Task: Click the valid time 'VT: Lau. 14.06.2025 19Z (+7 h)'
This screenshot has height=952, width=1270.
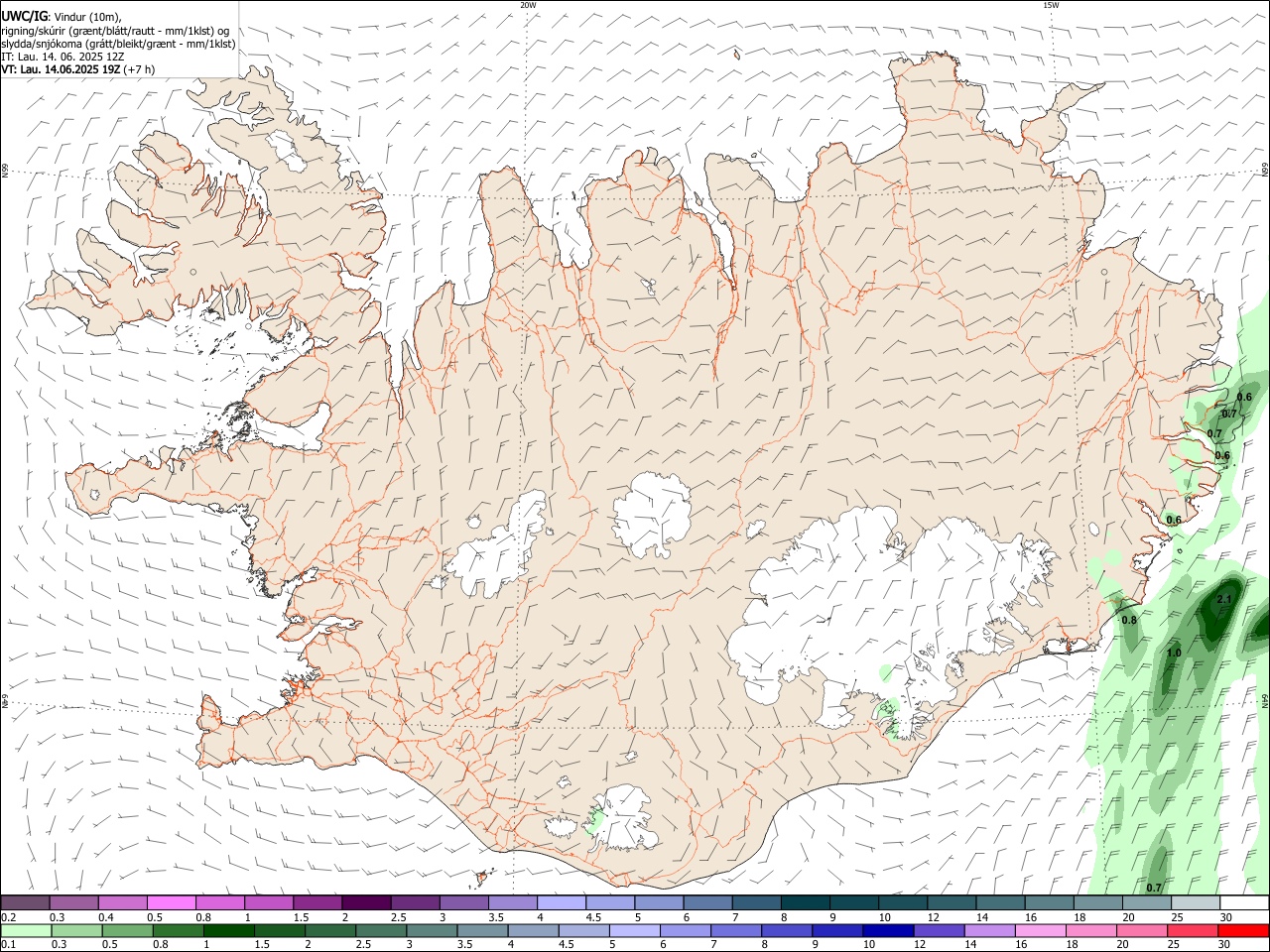Action: click(x=78, y=69)
